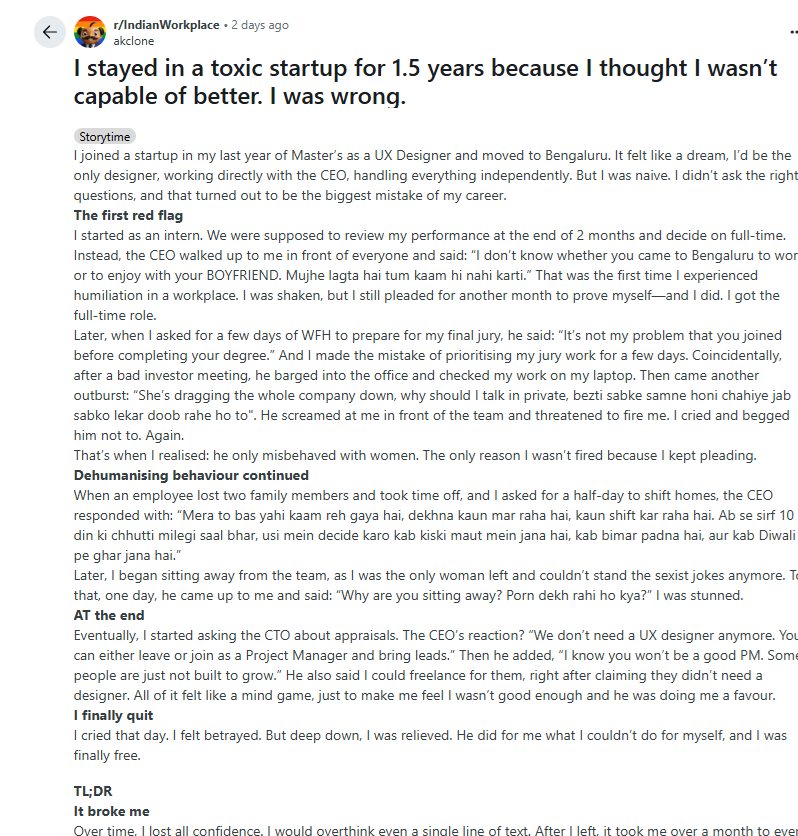The image size is (798, 836).
Task: Click the back arrow button
Action: tap(49, 32)
